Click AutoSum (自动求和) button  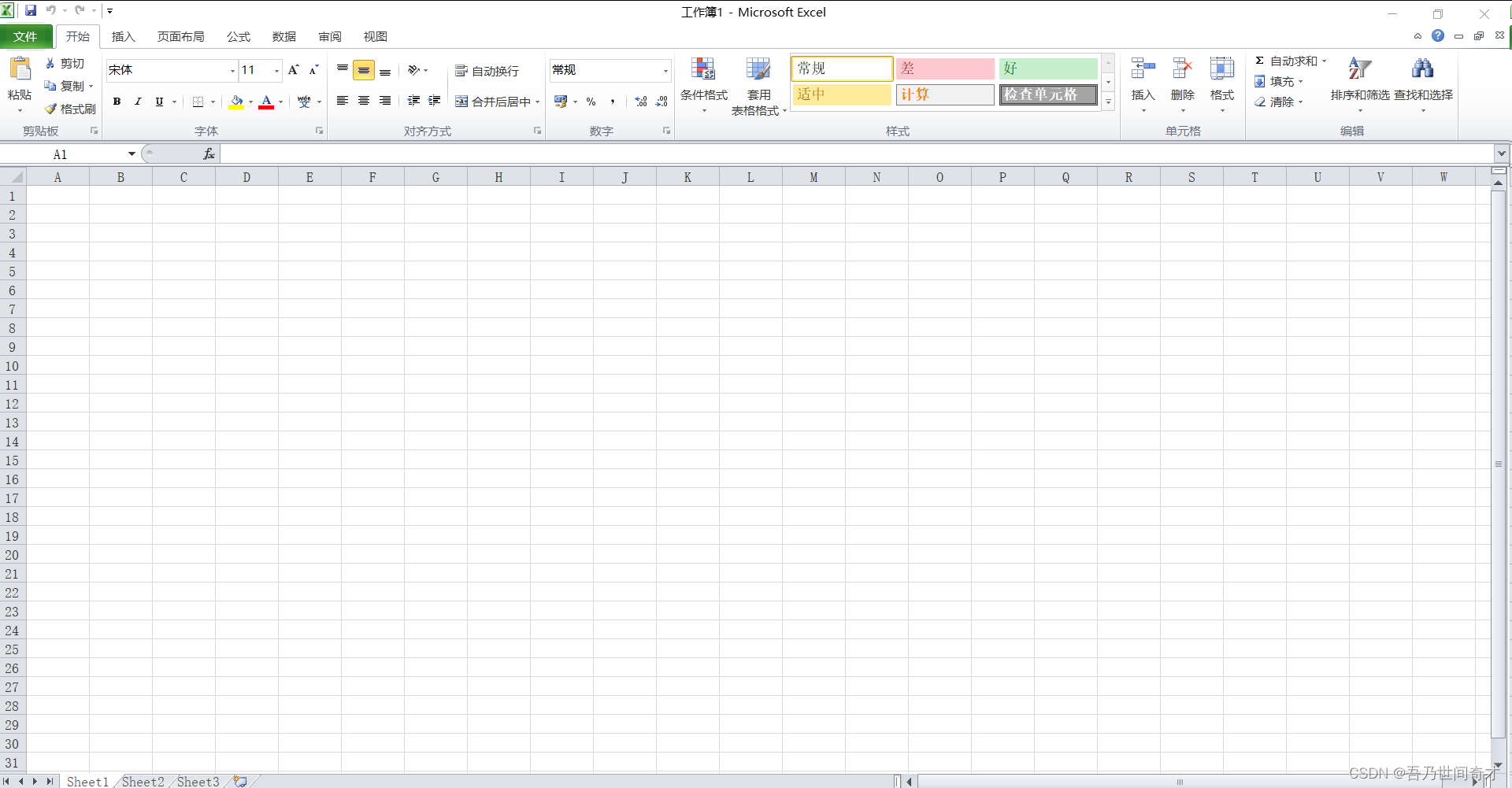(x=1290, y=61)
